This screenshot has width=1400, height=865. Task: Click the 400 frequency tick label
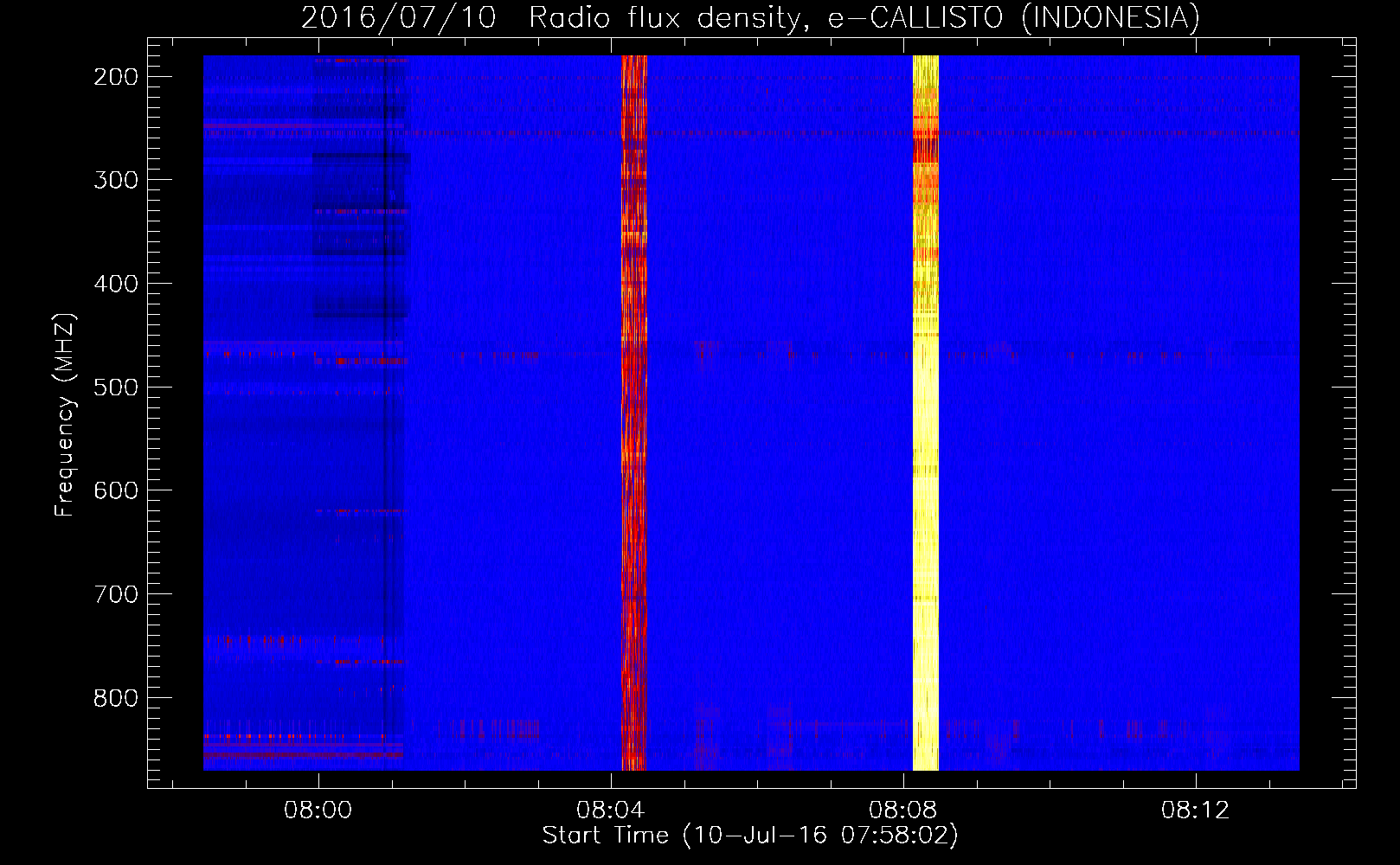[x=115, y=284]
